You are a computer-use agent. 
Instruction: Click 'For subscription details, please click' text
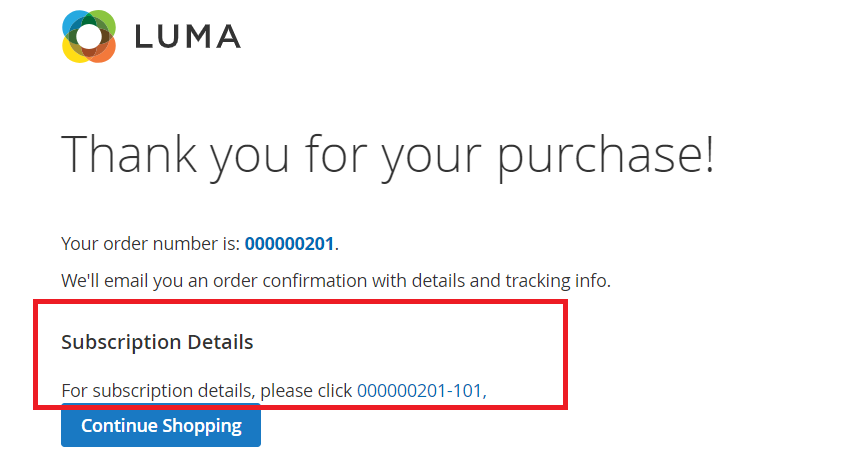click(207, 390)
